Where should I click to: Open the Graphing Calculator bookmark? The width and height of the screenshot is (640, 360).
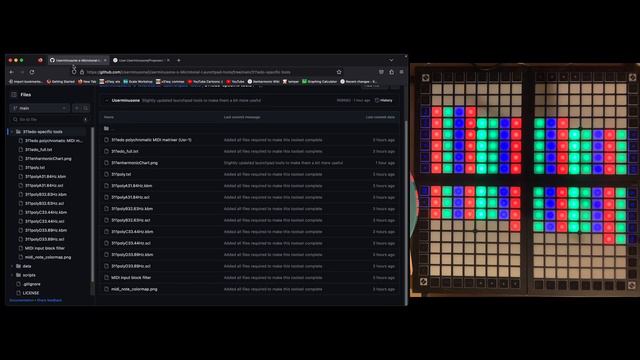320,82
